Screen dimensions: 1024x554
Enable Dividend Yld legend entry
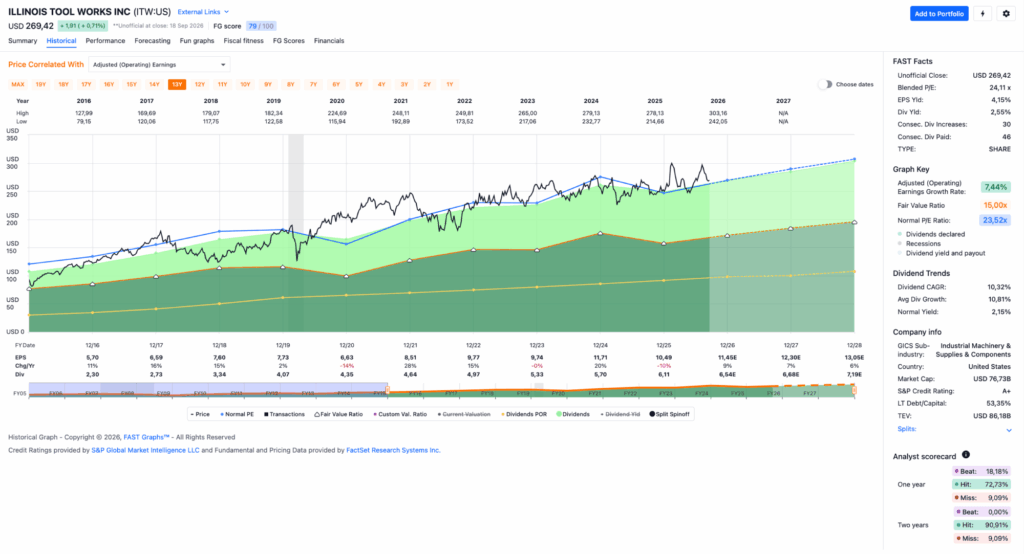coord(620,414)
